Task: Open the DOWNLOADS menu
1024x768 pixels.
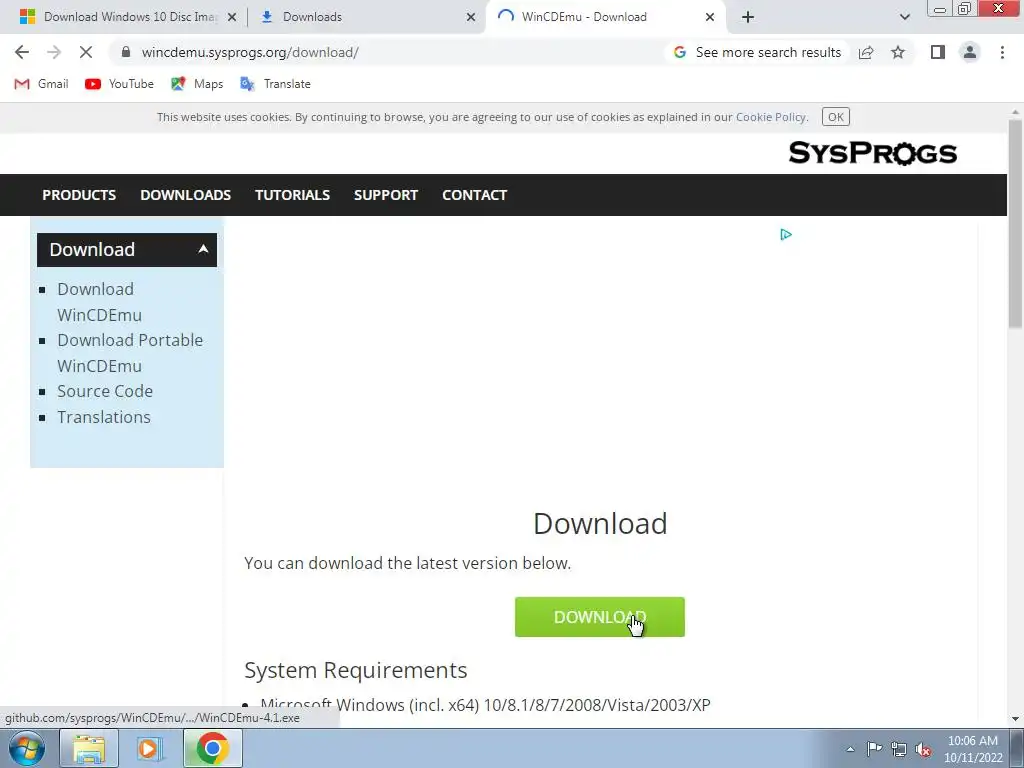Action: (x=185, y=195)
